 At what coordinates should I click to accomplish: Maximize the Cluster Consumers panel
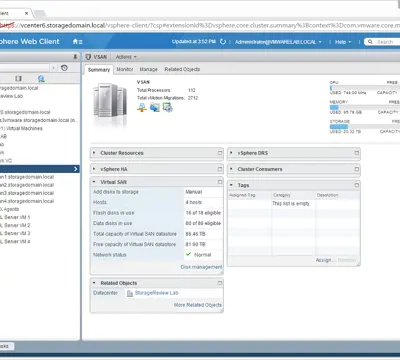click(357, 169)
